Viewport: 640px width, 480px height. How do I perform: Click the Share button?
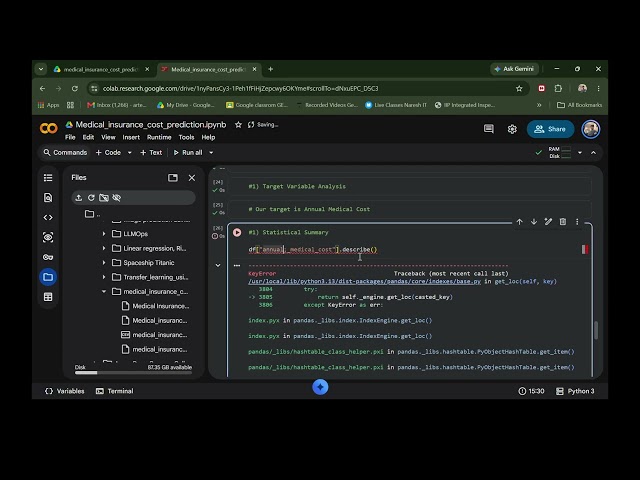pos(550,129)
